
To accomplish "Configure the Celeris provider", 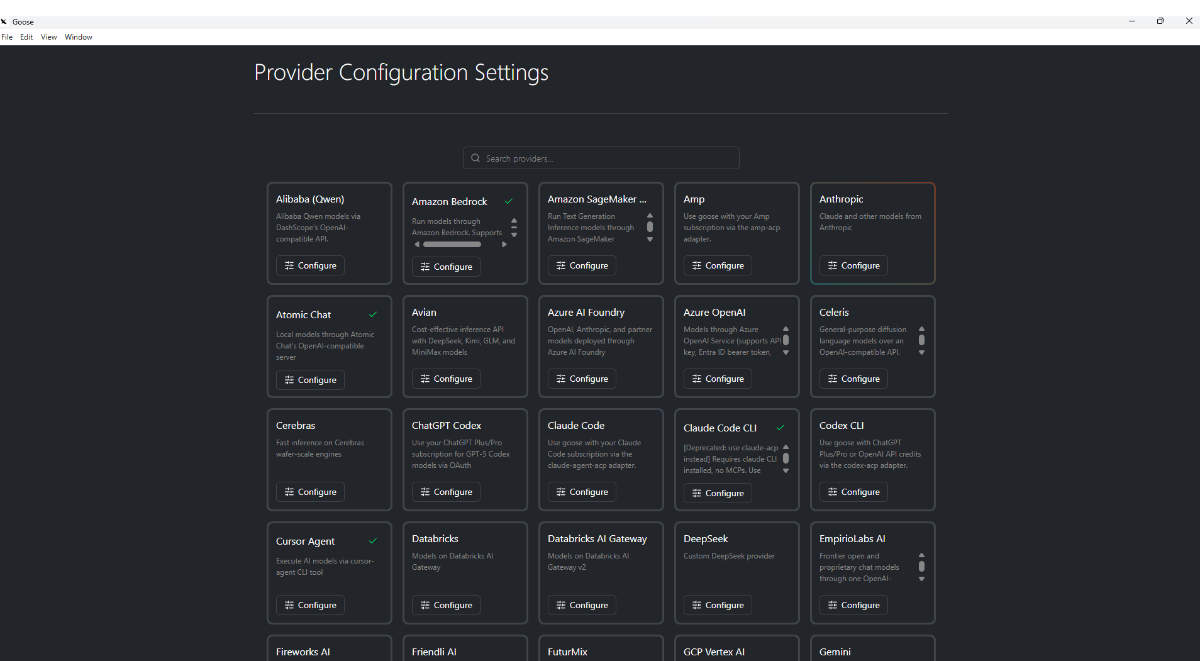I will coord(853,379).
